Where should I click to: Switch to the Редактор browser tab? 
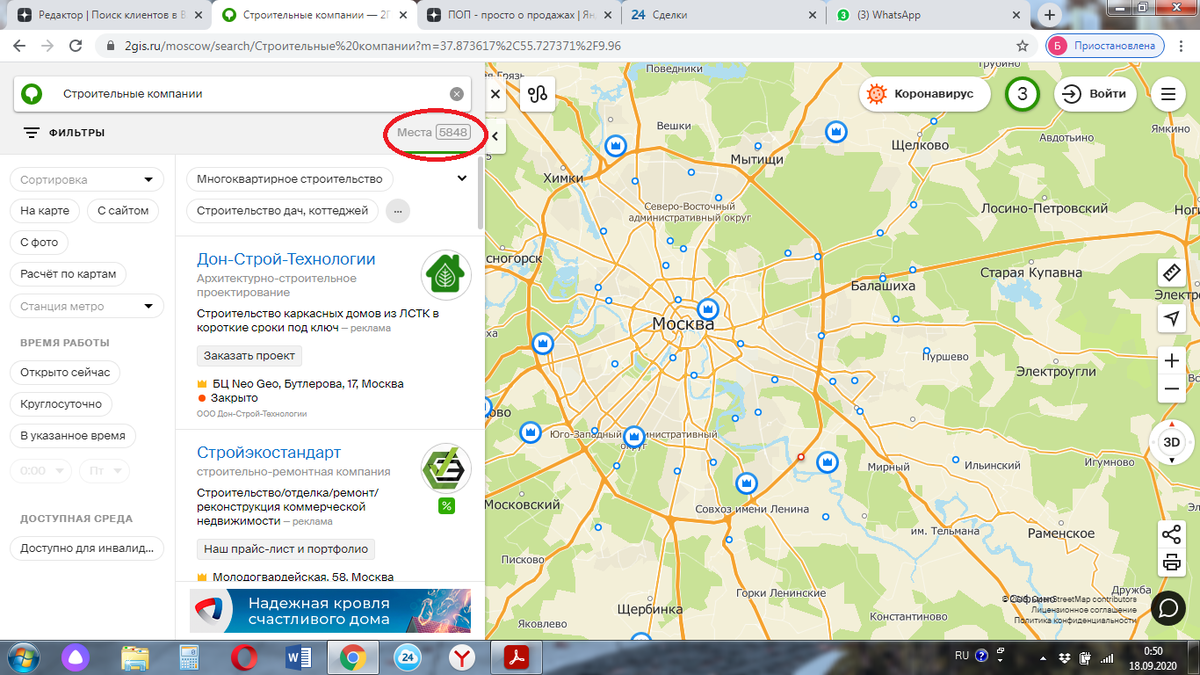coord(110,15)
